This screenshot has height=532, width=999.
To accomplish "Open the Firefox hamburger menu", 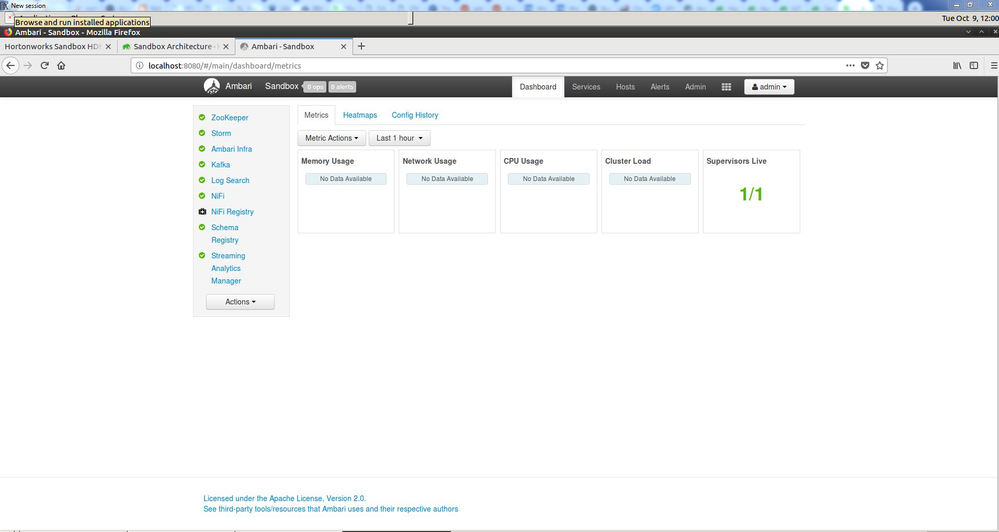I will click(993, 65).
